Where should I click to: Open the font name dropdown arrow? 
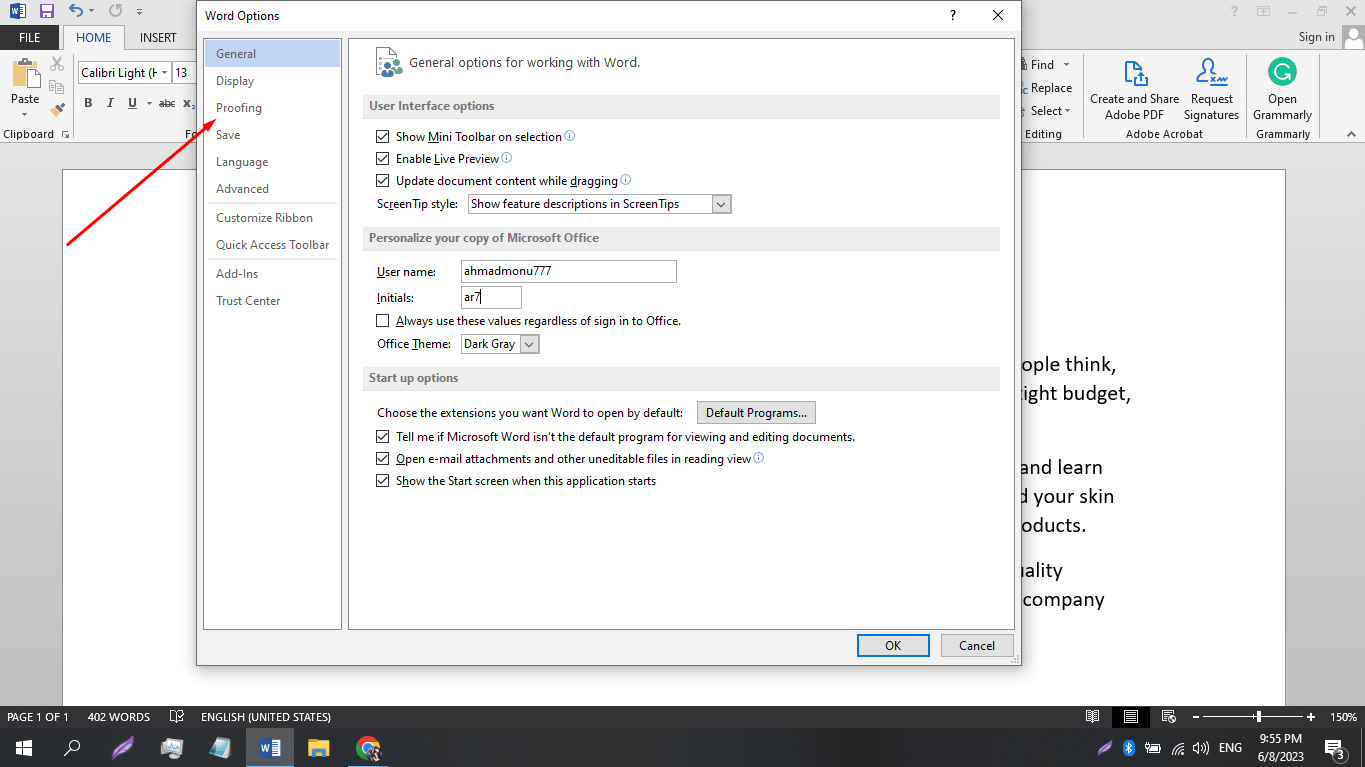(x=165, y=73)
